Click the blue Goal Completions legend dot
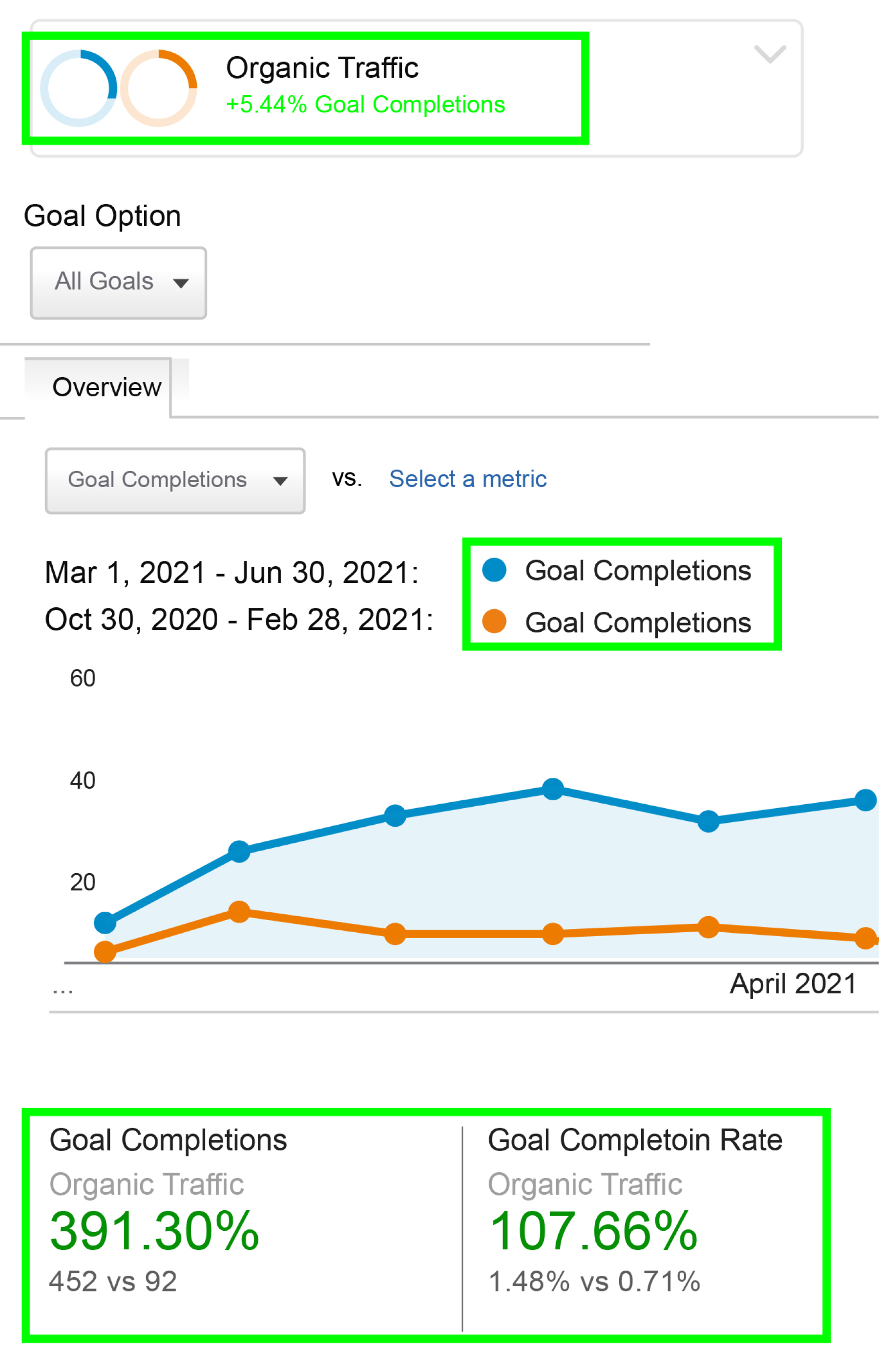 [x=494, y=570]
